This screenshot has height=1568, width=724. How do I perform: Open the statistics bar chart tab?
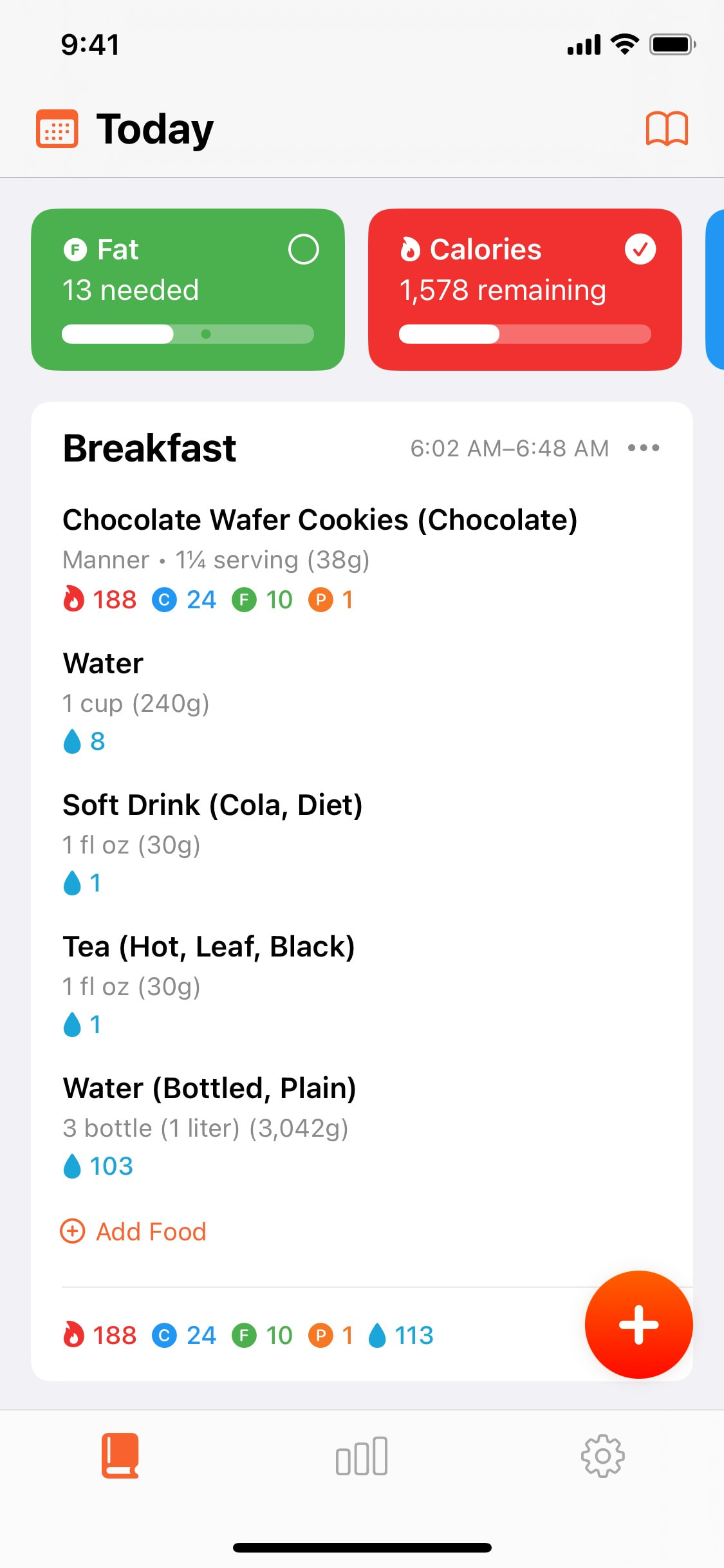click(362, 1456)
